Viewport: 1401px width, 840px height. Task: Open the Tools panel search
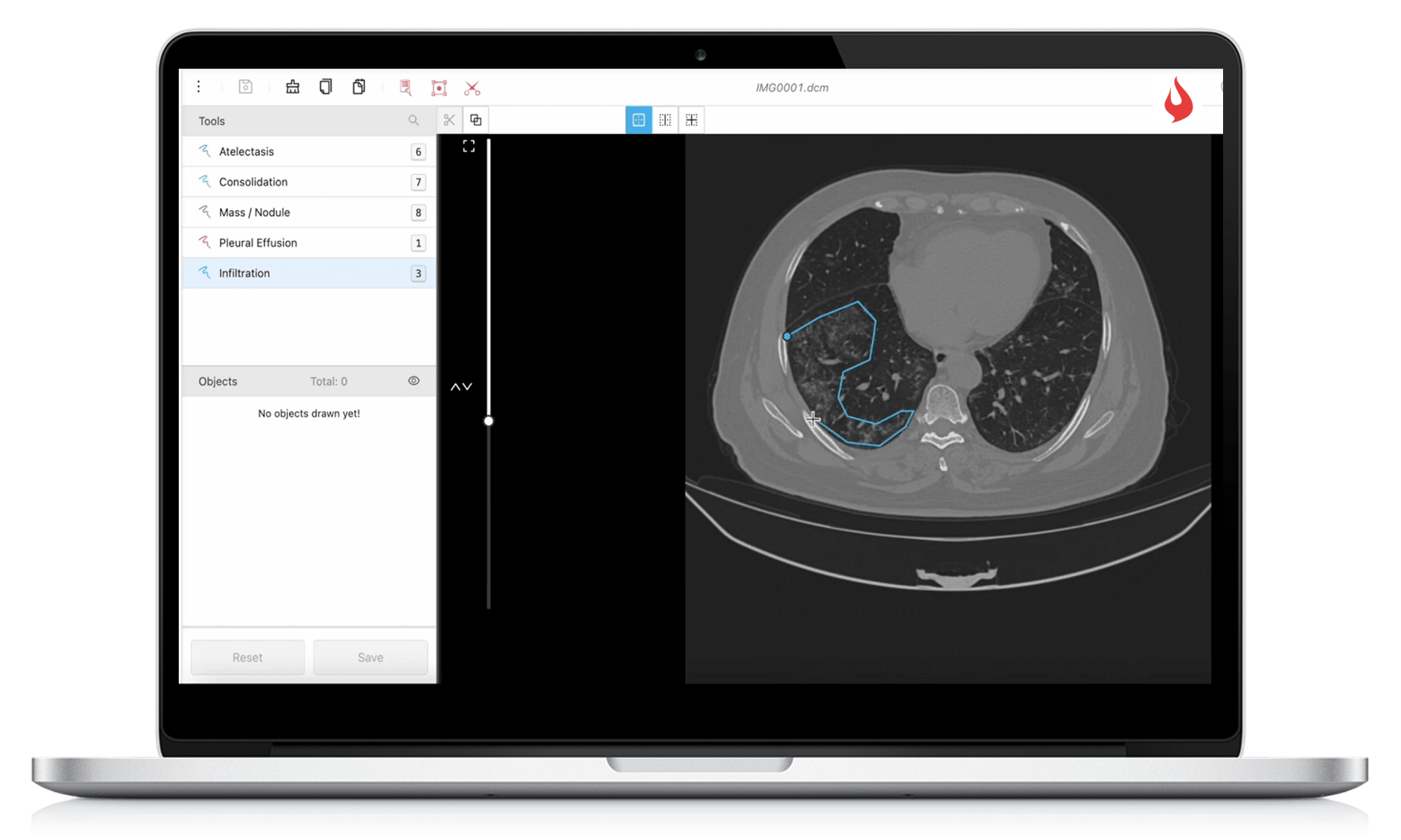click(x=414, y=121)
